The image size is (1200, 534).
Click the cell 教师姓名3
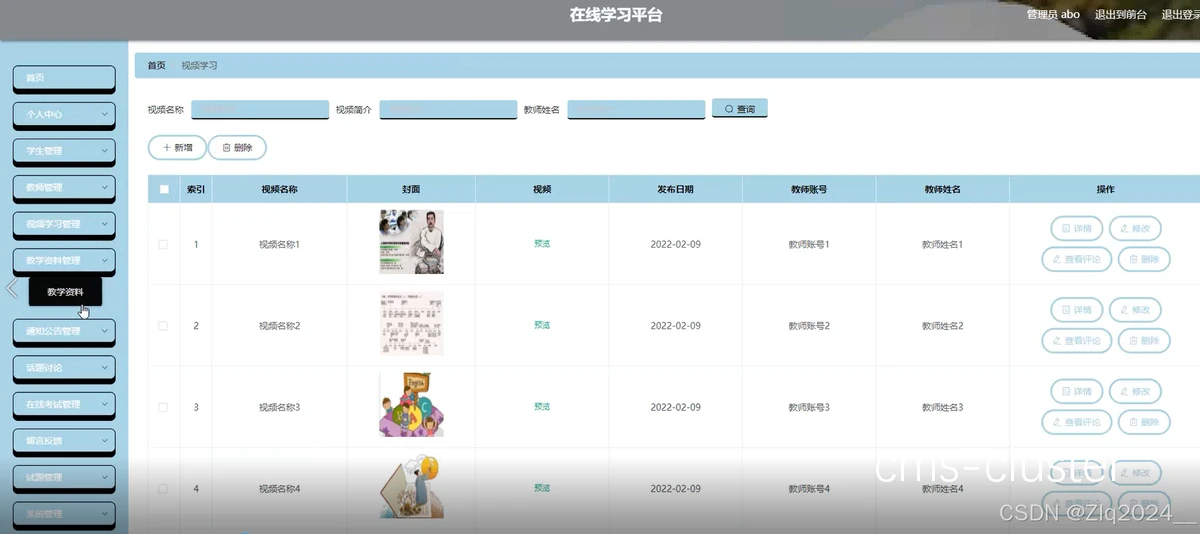(943, 407)
